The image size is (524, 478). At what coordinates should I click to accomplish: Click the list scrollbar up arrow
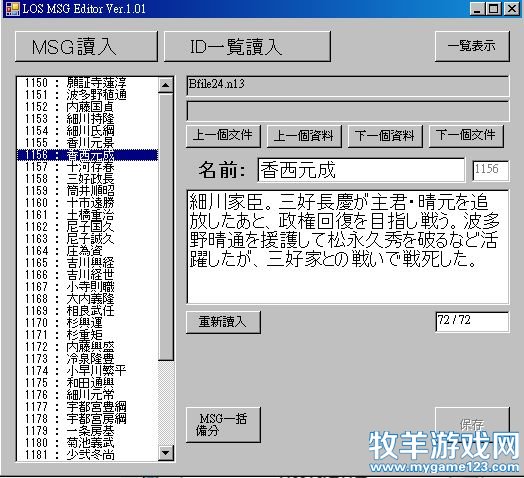[166, 85]
